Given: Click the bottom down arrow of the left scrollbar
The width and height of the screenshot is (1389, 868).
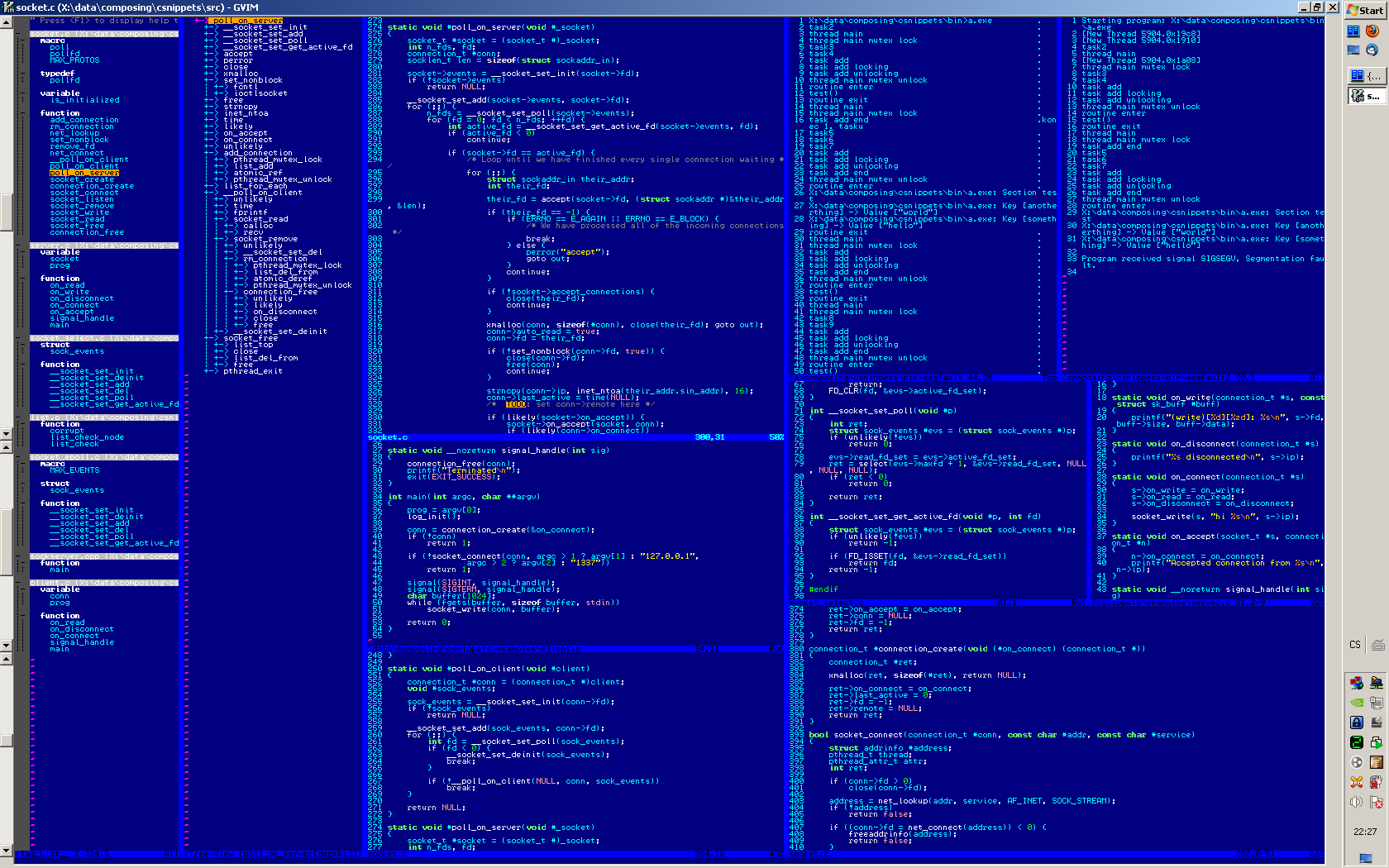Looking at the screenshot, I should (7, 851).
